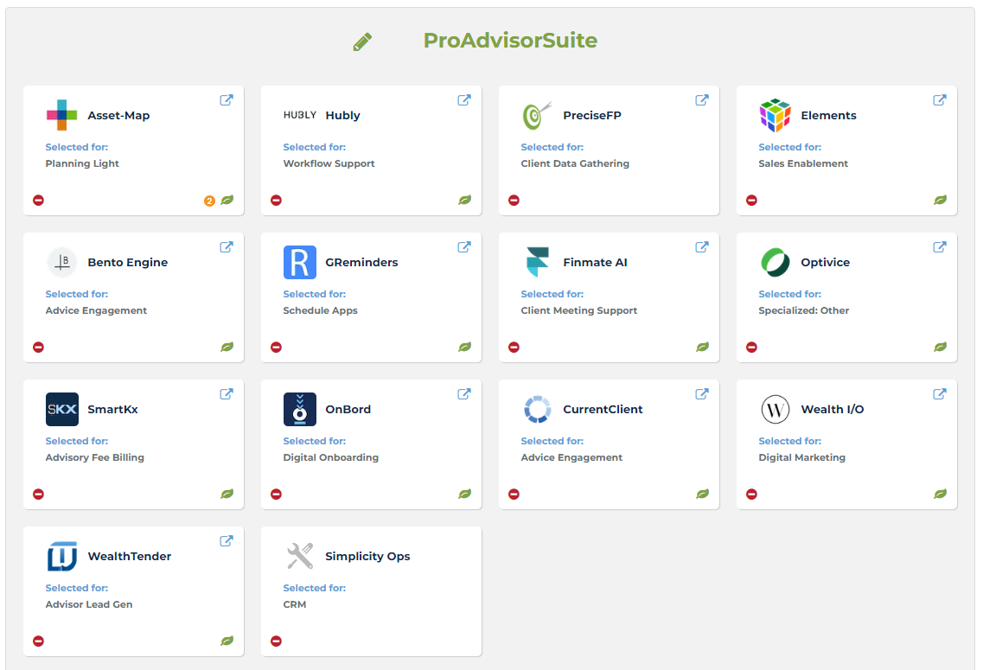Screen dimensions: 983x670
Task: Click the green leaf icon on PreciseFP
Action: (702, 200)
